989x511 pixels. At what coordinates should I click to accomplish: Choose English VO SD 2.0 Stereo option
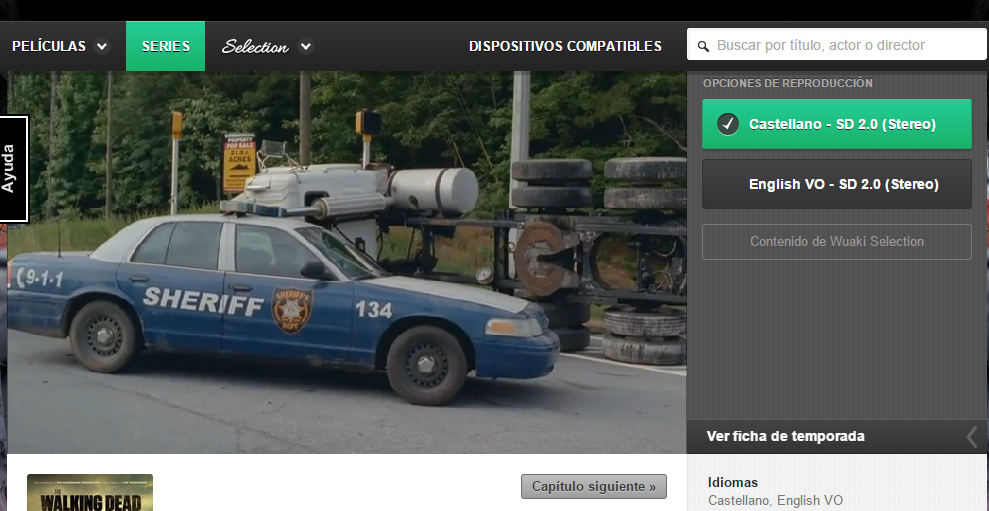click(x=836, y=184)
